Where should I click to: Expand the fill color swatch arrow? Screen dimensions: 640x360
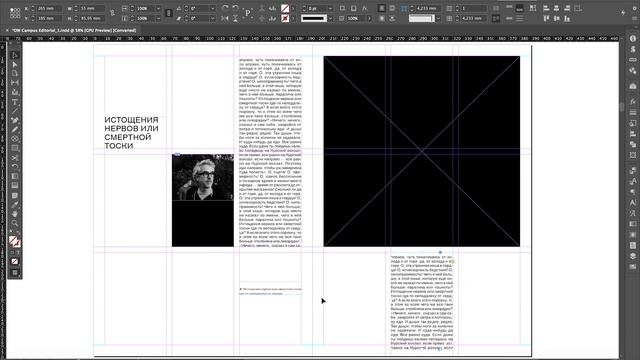[x=293, y=8]
